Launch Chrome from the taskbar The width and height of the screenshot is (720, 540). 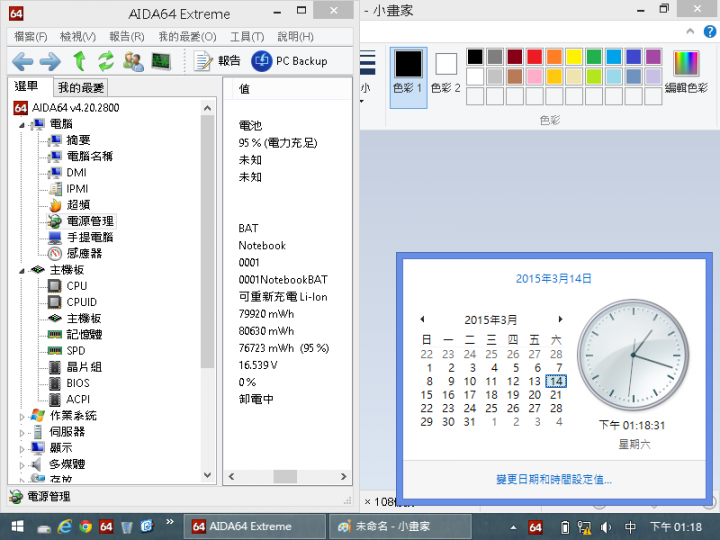(x=85, y=527)
